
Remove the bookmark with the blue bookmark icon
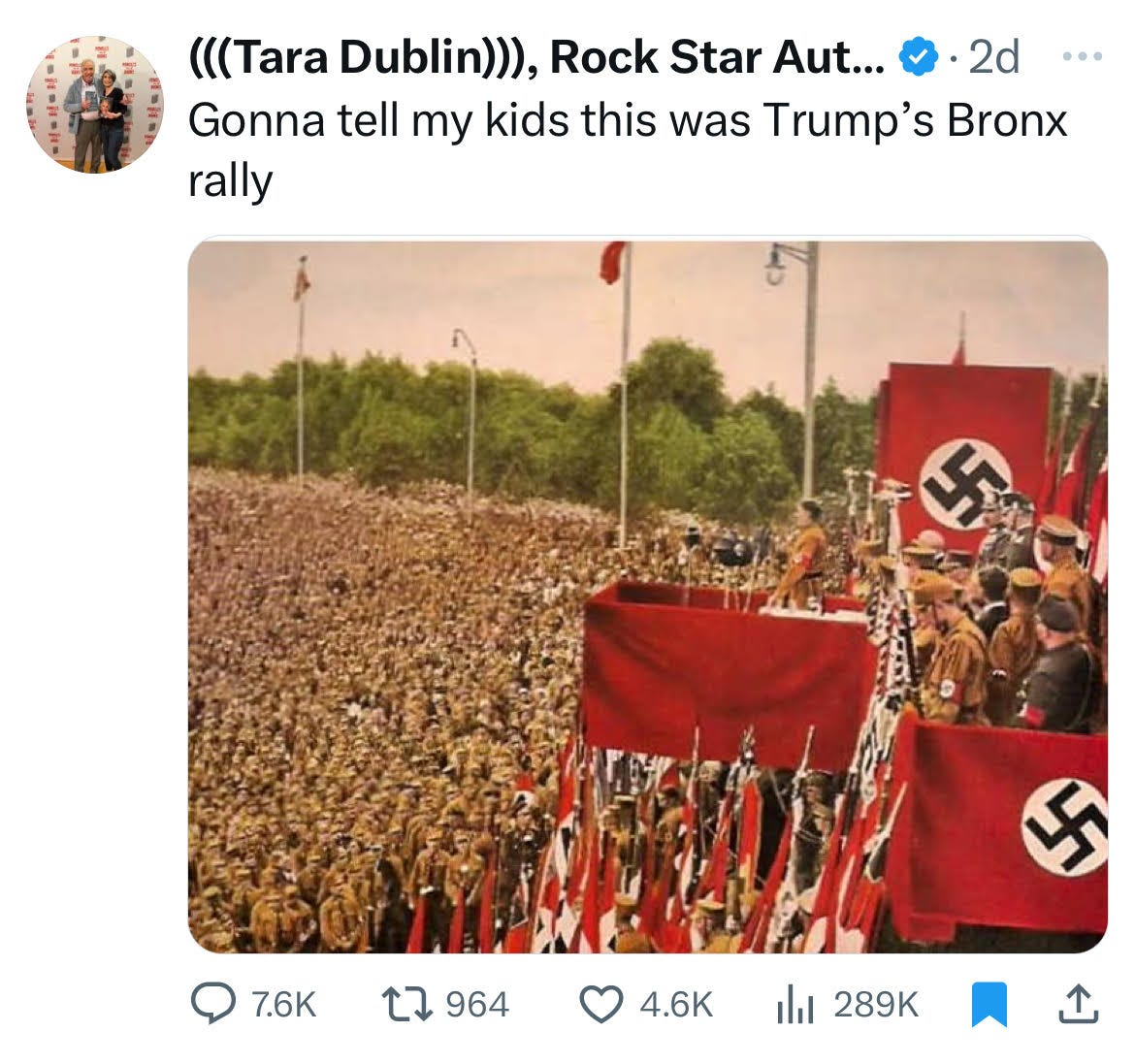tap(989, 1004)
